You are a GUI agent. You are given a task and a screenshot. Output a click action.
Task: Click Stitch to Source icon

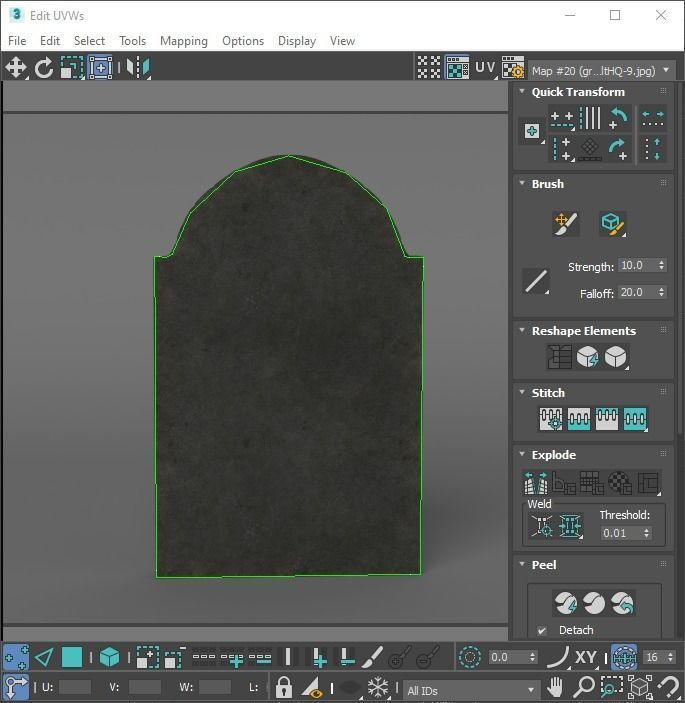(x=607, y=419)
